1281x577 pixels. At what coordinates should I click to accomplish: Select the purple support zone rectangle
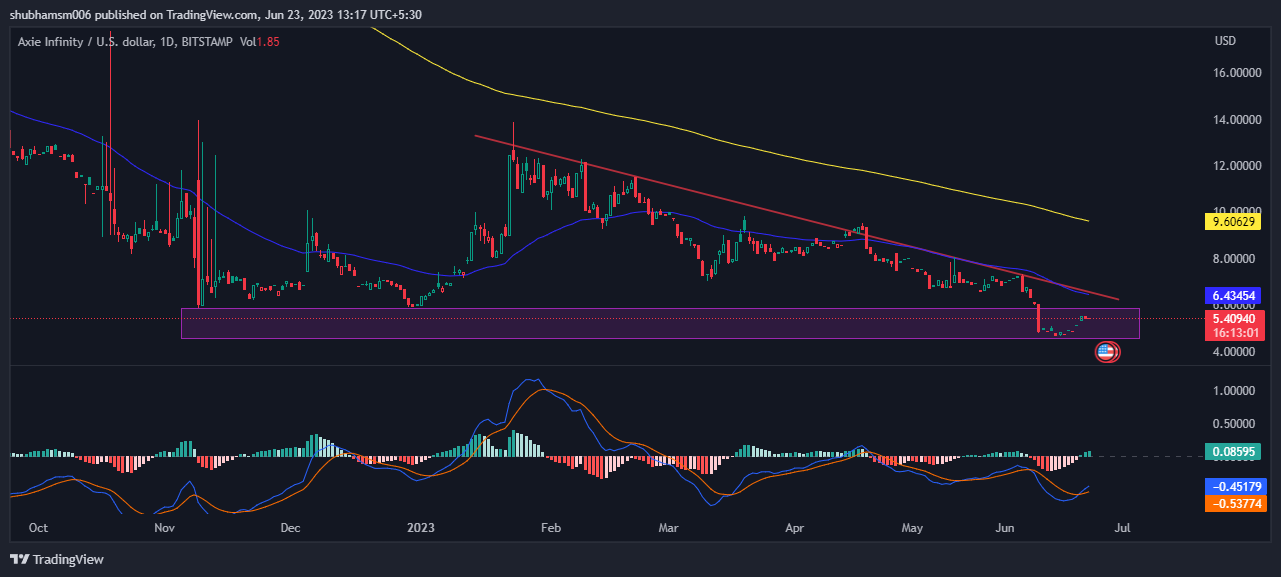tap(660, 323)
